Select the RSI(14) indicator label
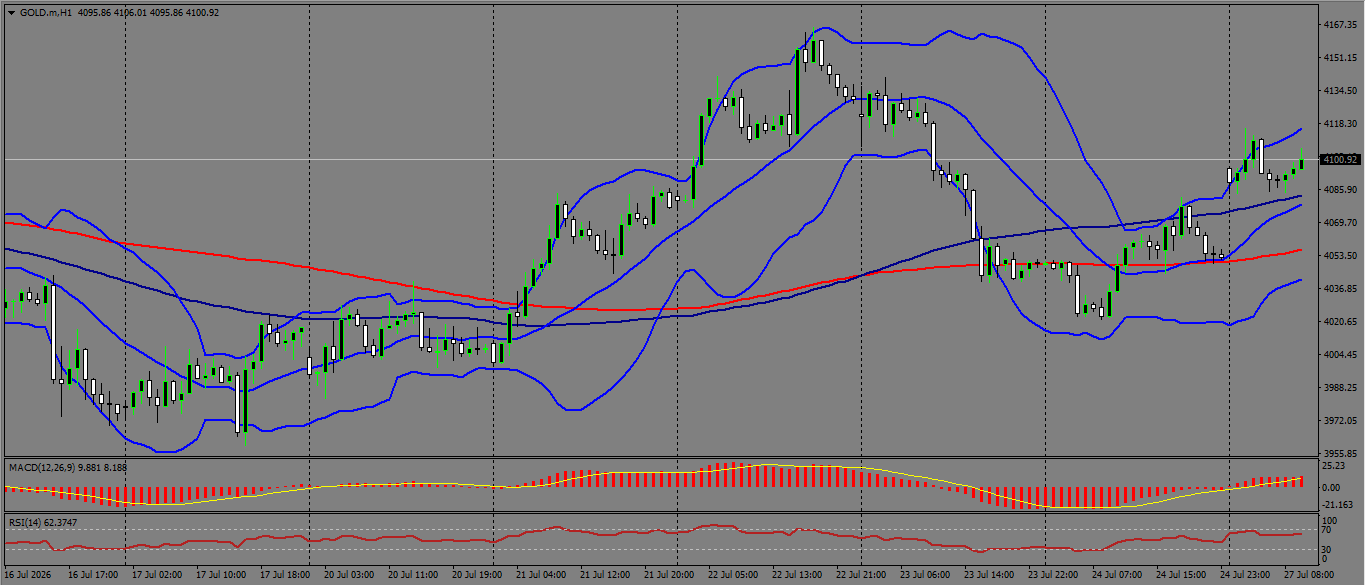This screenshot has height=585, width=1366. point(22,522)
